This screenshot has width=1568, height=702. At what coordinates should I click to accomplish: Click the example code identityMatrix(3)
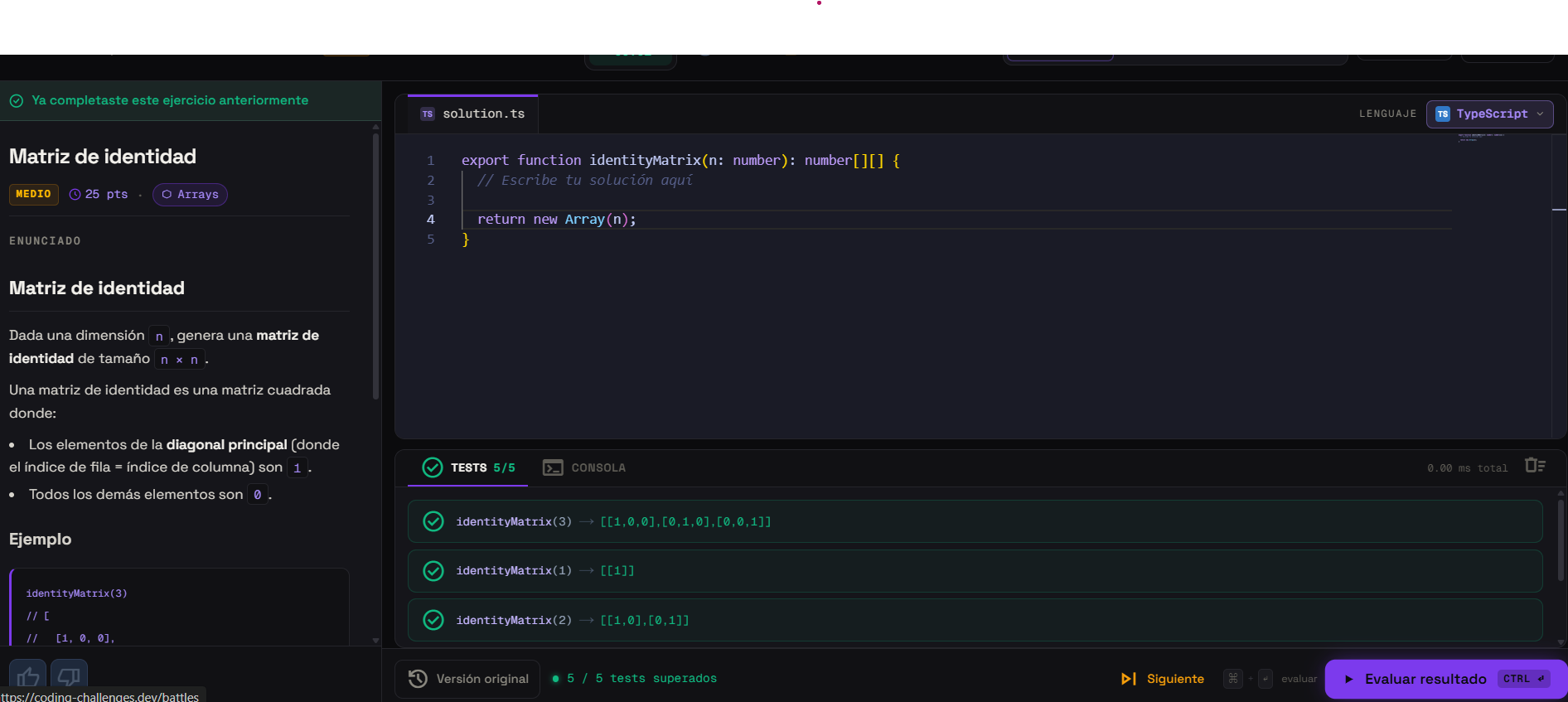pos(76,593)
